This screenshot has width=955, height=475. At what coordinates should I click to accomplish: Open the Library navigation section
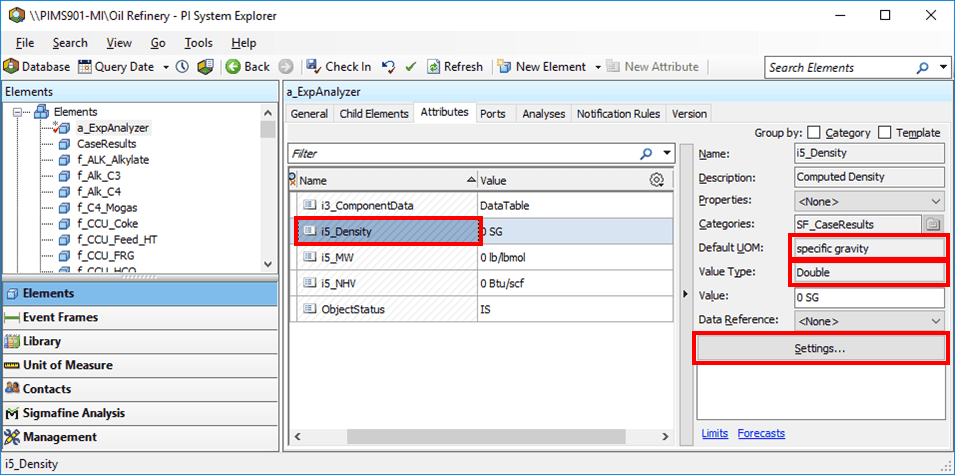coord(140,341)
